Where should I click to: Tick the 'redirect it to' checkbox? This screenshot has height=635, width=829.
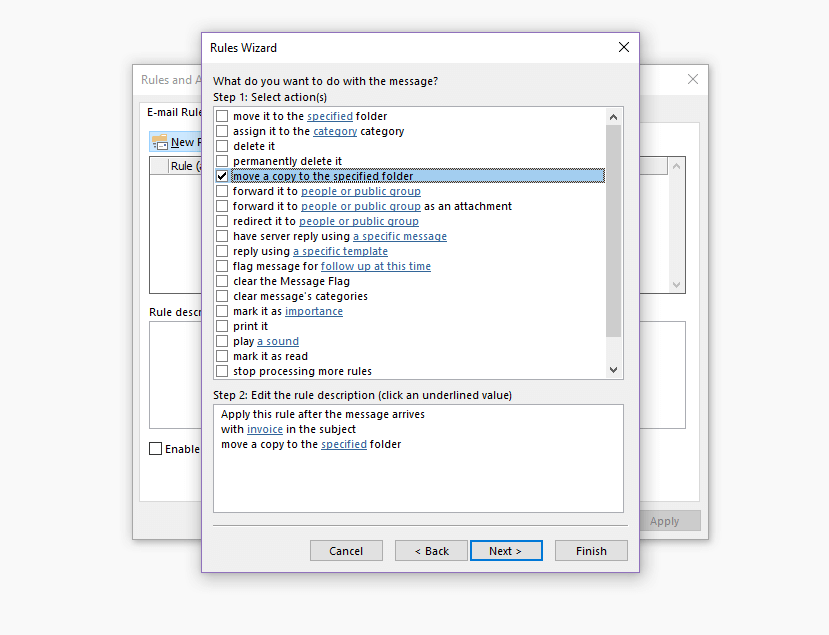point(222,221)
